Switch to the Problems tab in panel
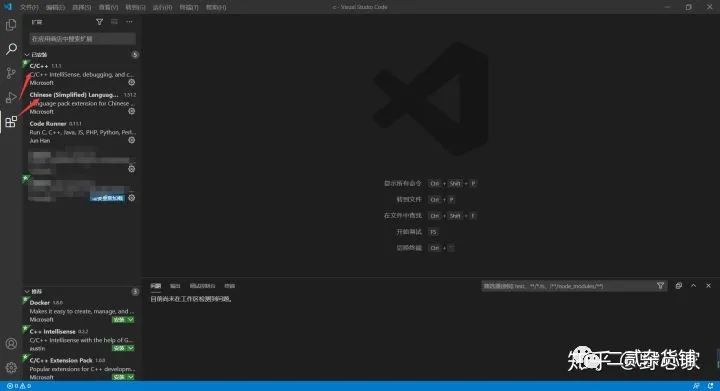This screenshot has height=391, width=720. [156, 286]
